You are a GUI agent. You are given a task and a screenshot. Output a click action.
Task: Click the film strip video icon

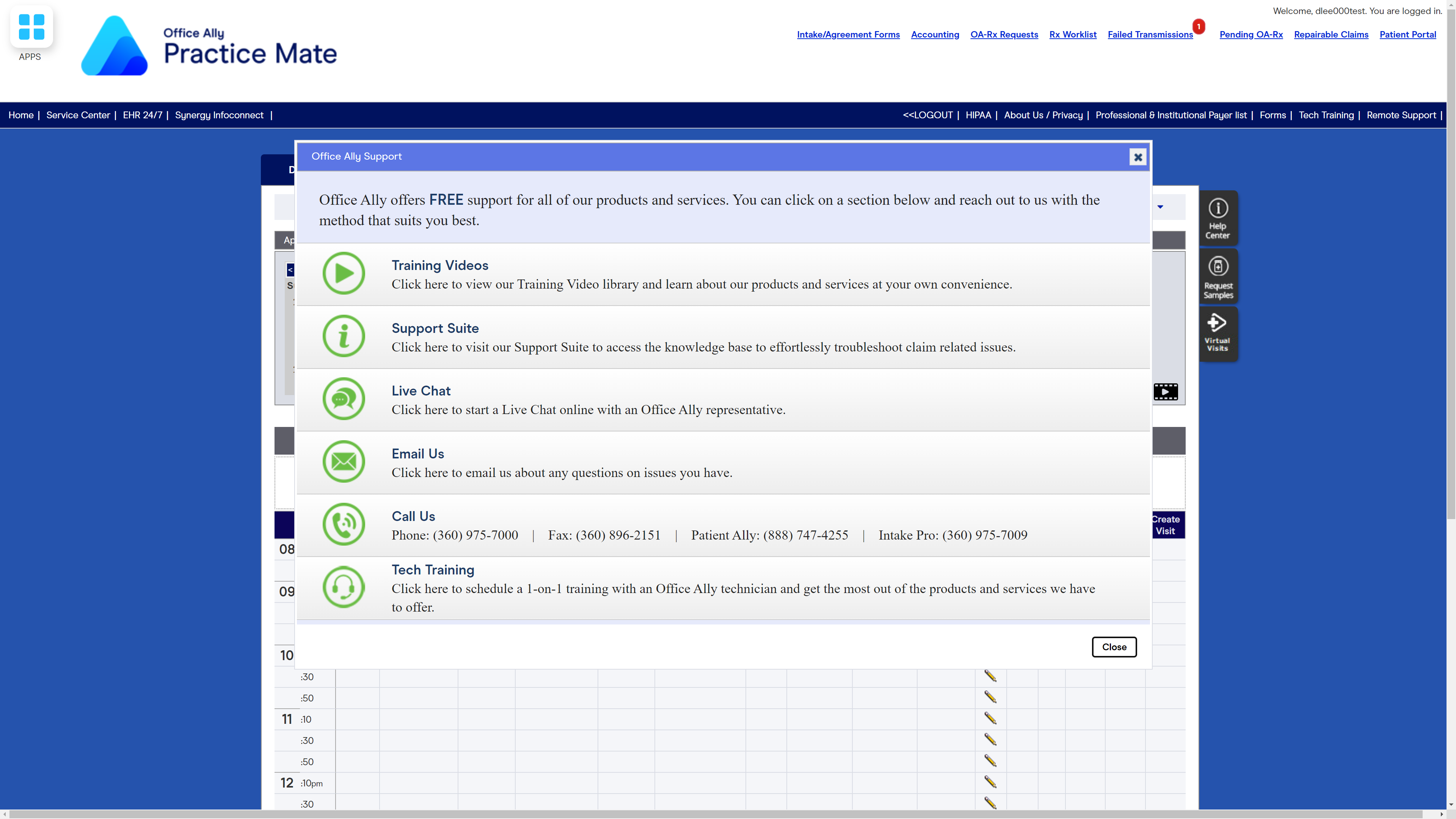pos(1166,392)
